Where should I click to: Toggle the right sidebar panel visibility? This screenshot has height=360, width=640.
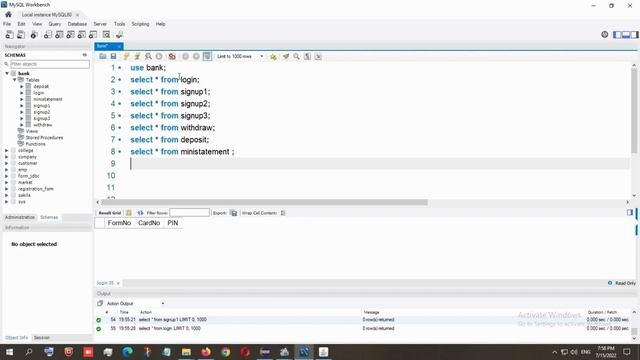click(634, 35)
